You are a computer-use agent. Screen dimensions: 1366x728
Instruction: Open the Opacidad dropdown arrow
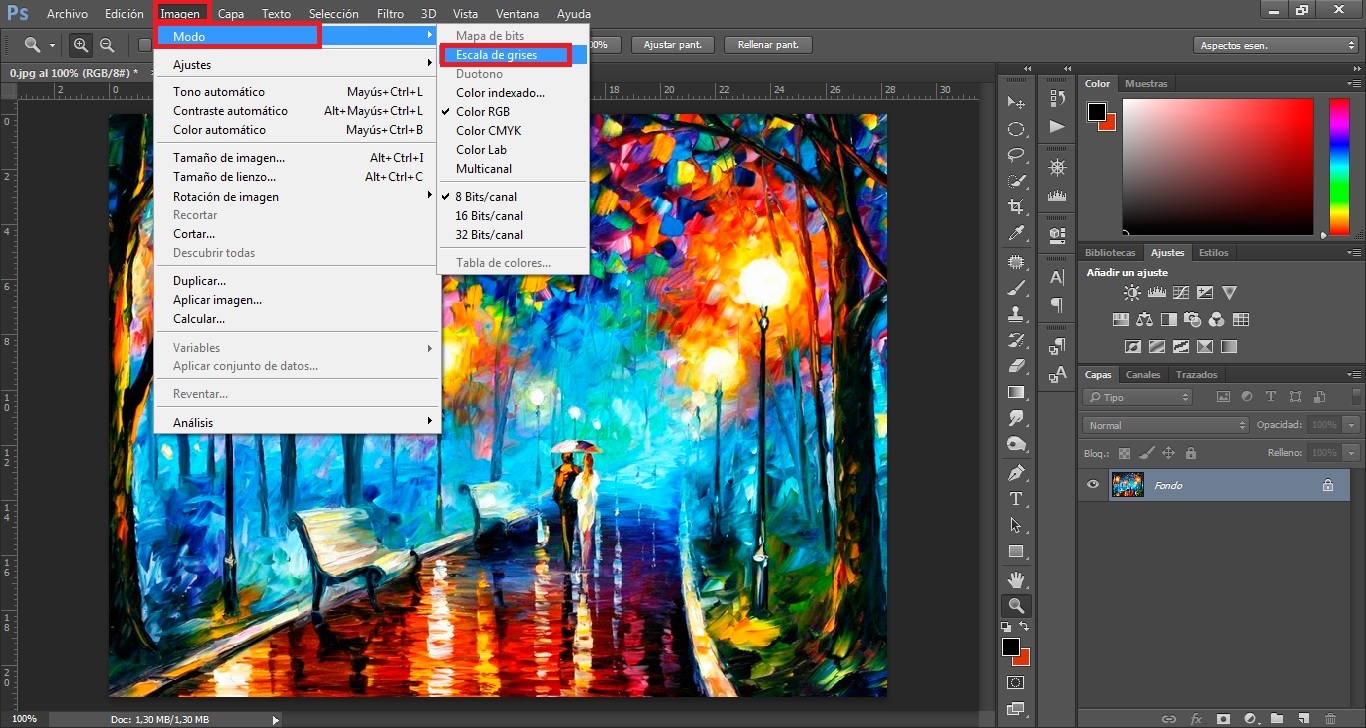[1352, 425]
